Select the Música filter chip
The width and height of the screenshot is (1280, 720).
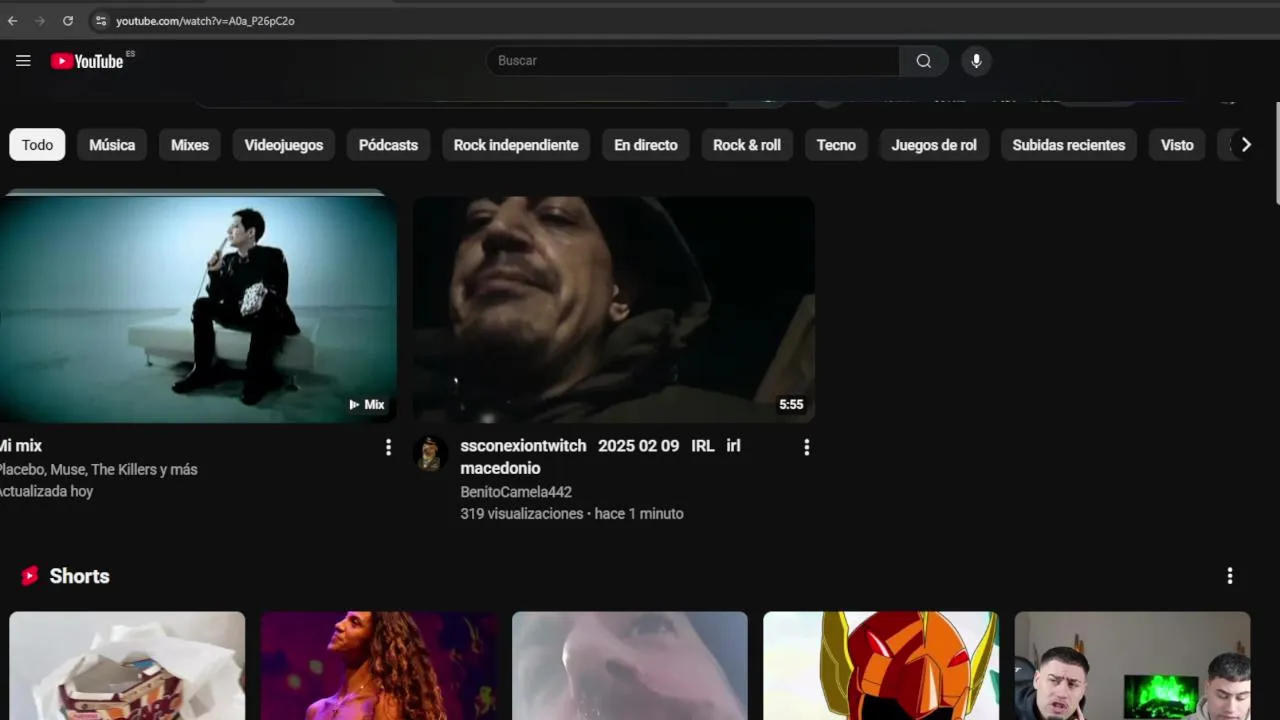coord(112,145)
